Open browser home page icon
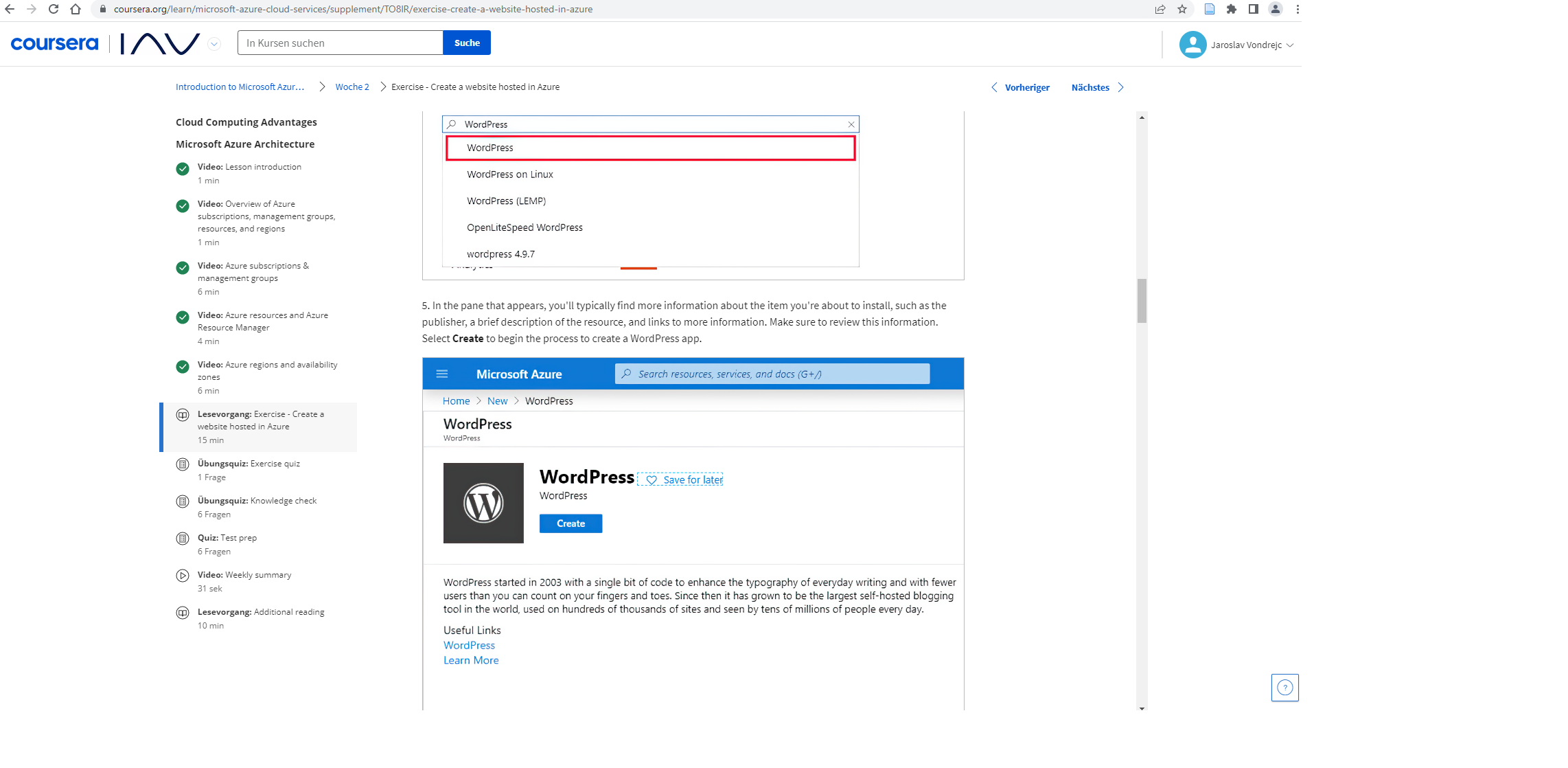The height and width of the screenshot is (768, 1568). (76, 9)
